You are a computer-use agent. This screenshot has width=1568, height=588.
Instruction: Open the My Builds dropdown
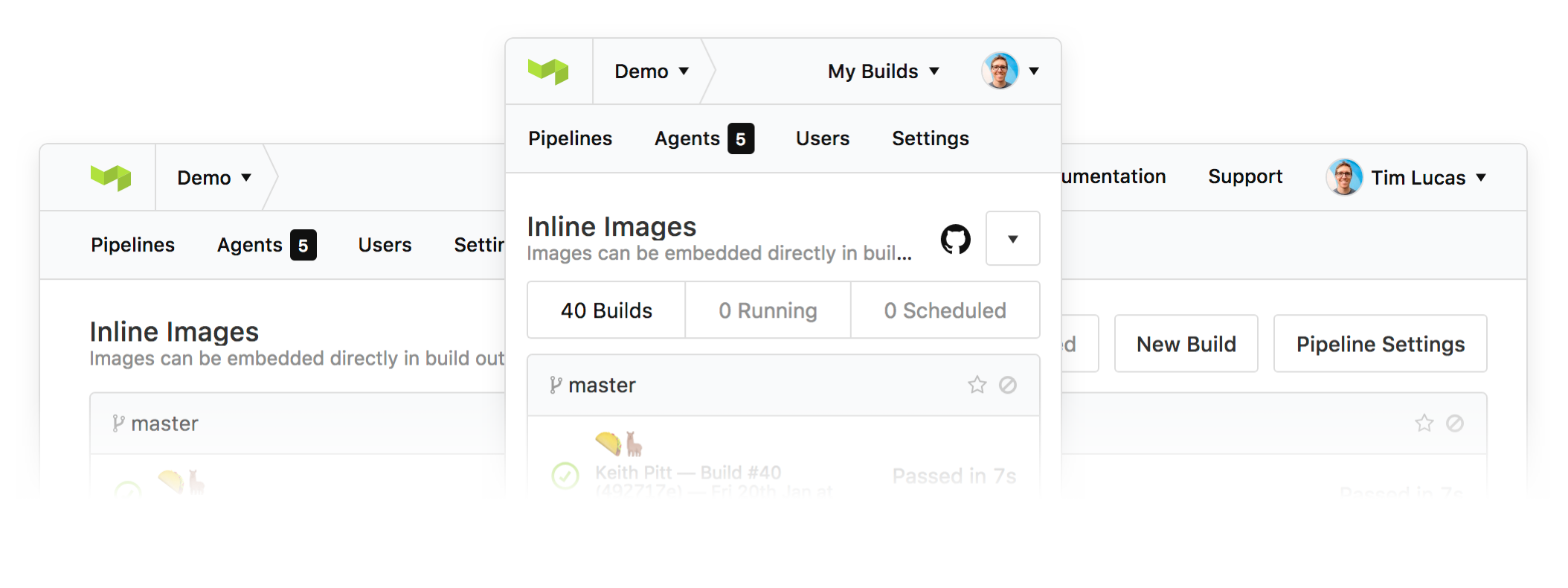point(883,71)
